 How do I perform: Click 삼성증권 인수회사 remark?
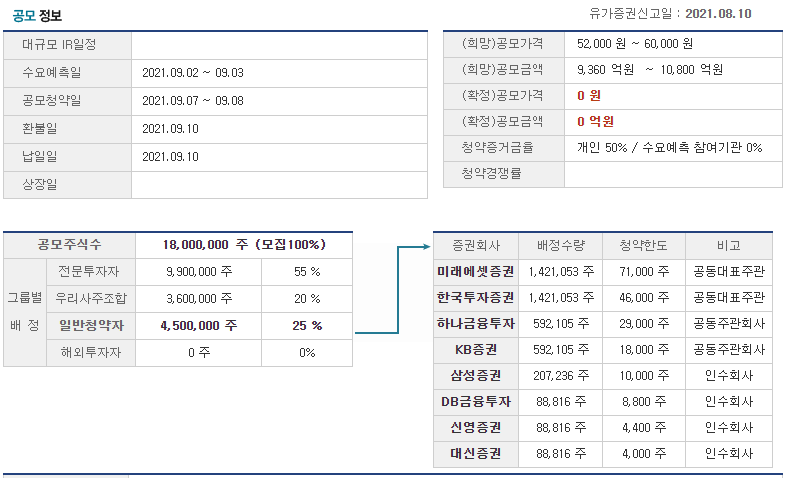point(729,375)
